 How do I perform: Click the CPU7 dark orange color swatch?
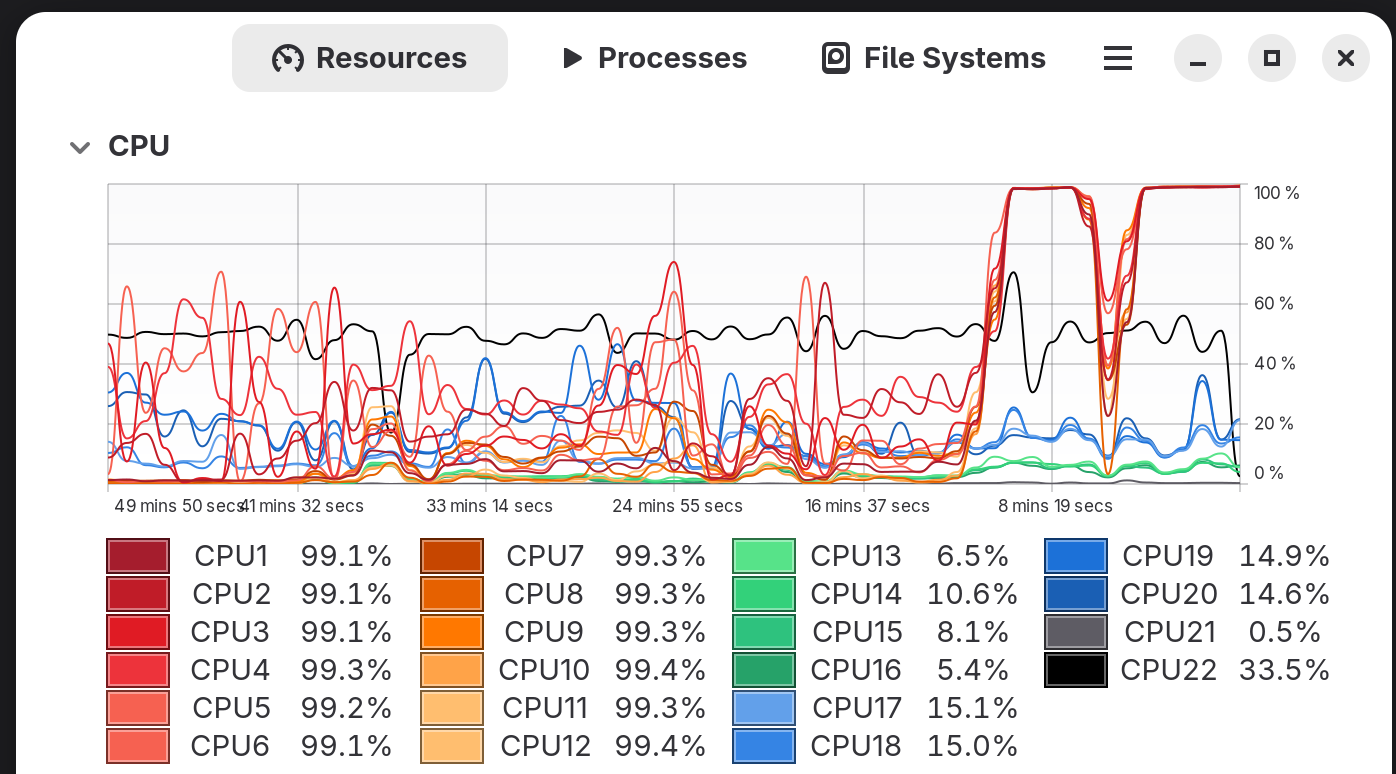coord(451,555)
